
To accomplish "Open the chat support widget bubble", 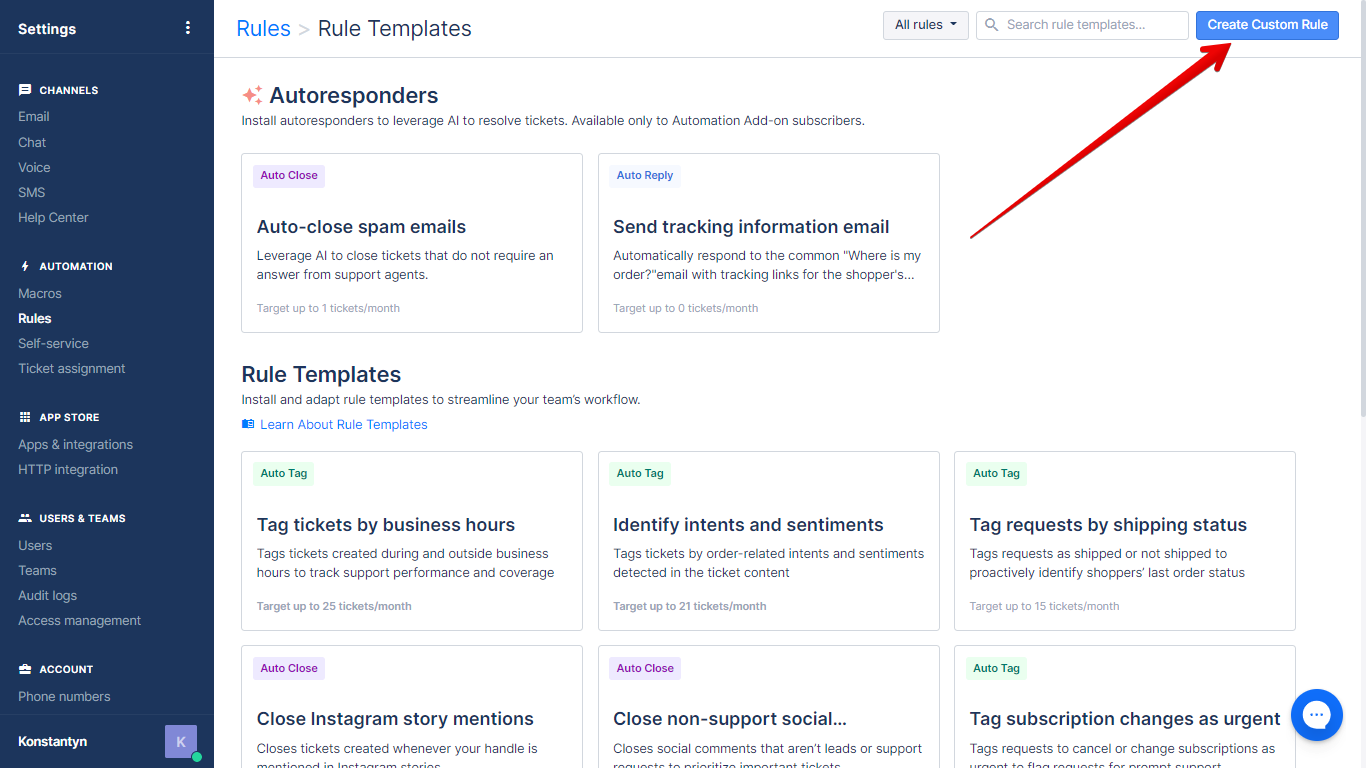I will (1316, 715).
